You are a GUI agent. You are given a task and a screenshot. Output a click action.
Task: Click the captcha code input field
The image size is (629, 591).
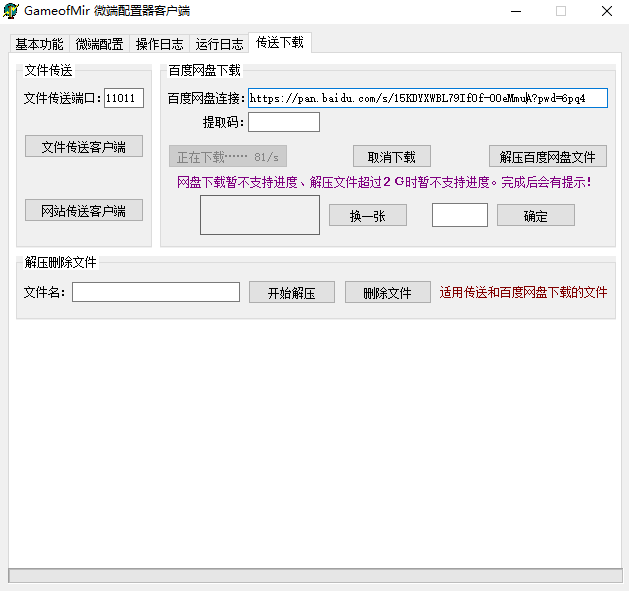[x=459, y=215]
